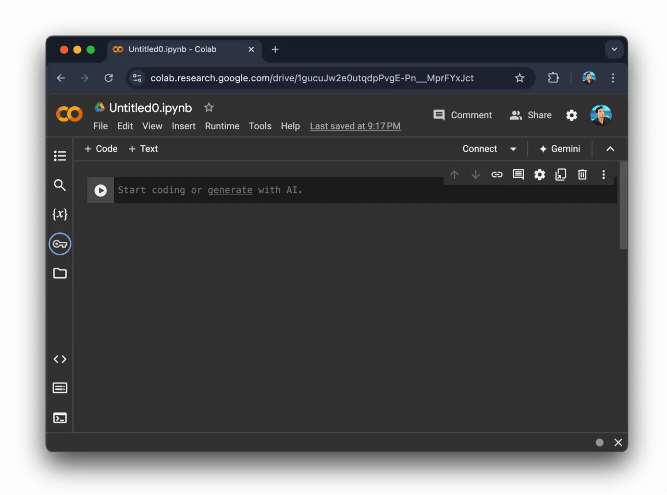Open the Variables {x} panel
The height and width of the screenshot is (495, 667).
click(x=60, y=214)
